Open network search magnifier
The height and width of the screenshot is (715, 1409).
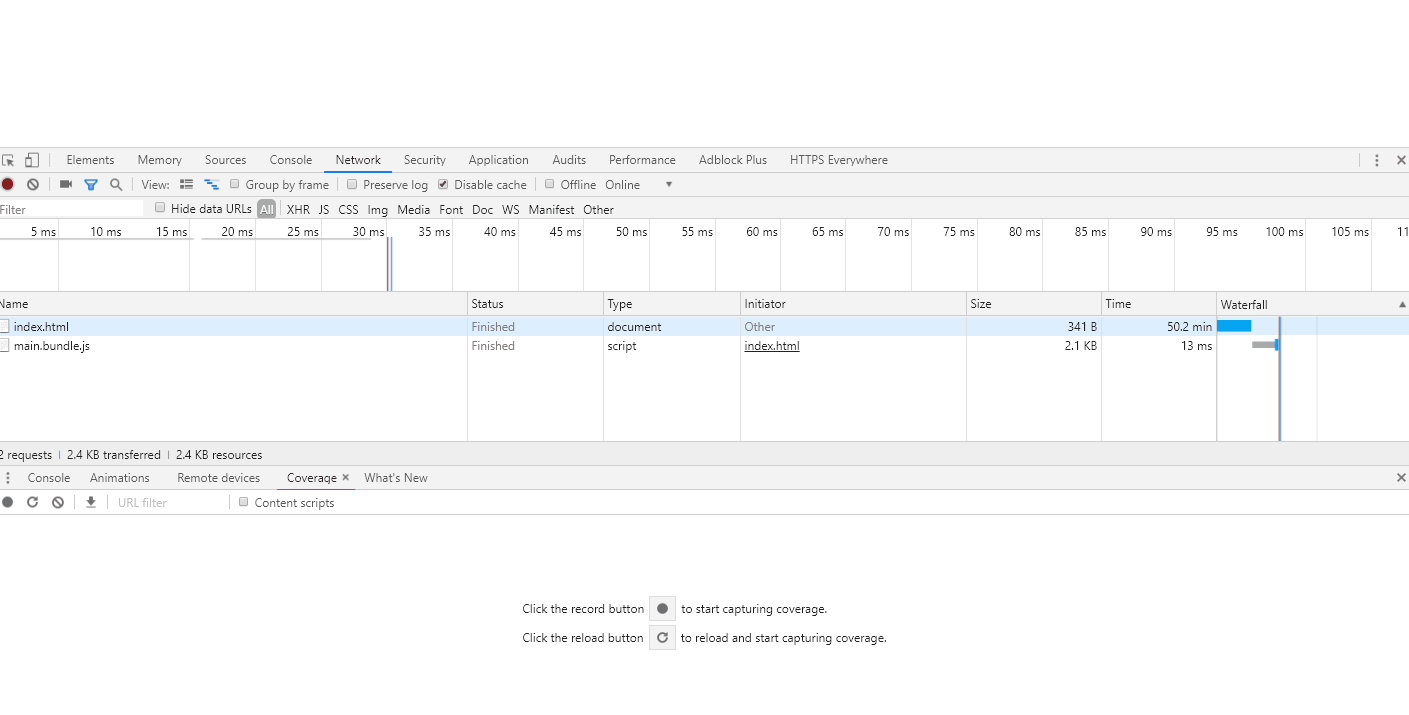116,184
